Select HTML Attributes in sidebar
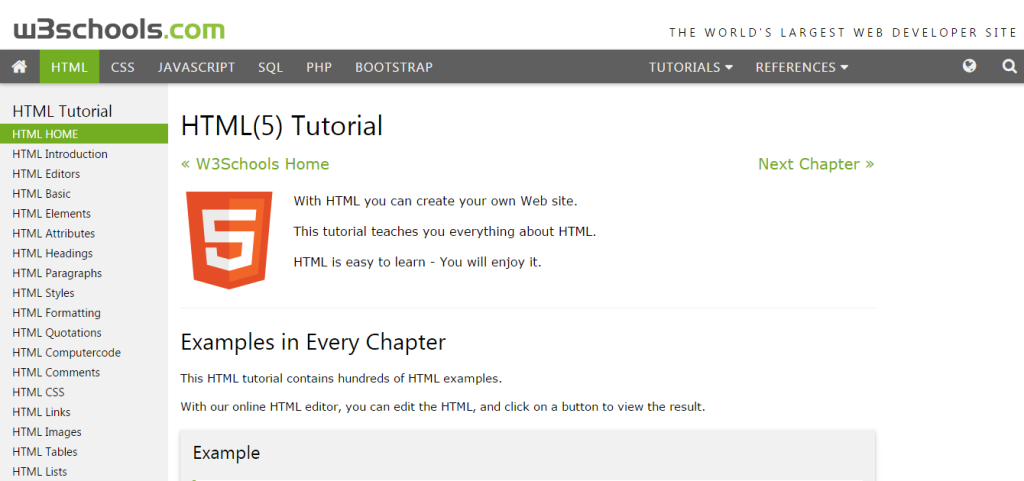This screenshot has height=481, width=1024. (54, 233)
